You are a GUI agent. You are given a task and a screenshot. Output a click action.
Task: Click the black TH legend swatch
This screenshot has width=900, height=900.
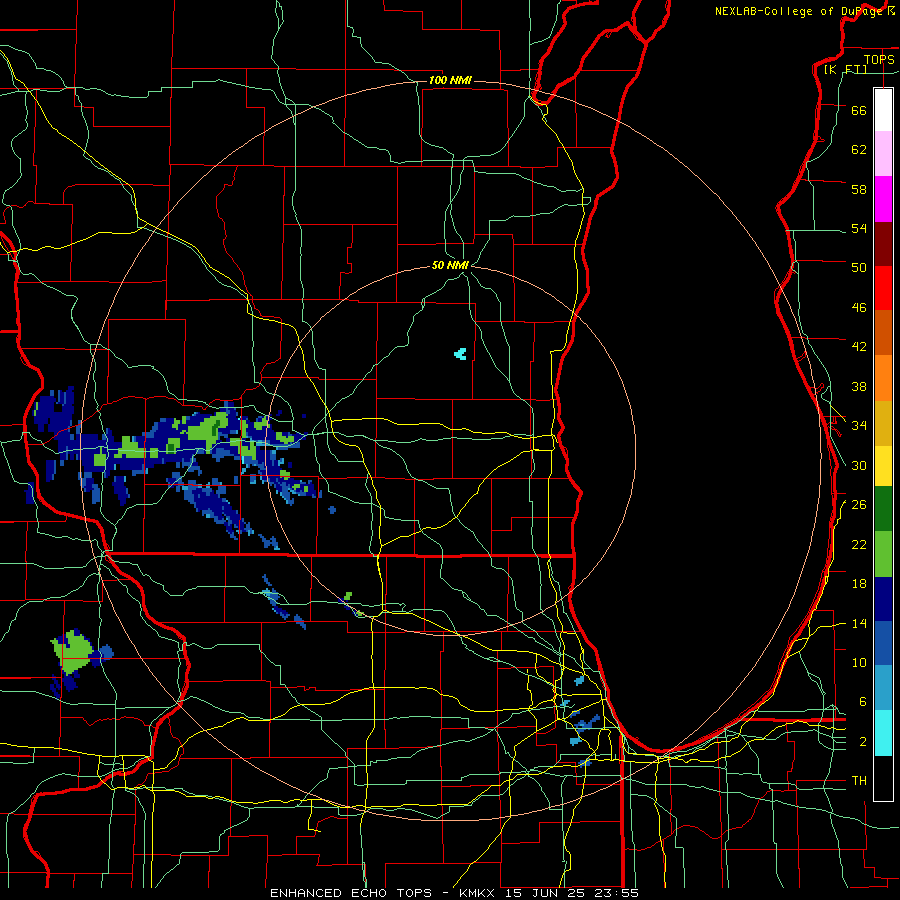coord(883,778)
